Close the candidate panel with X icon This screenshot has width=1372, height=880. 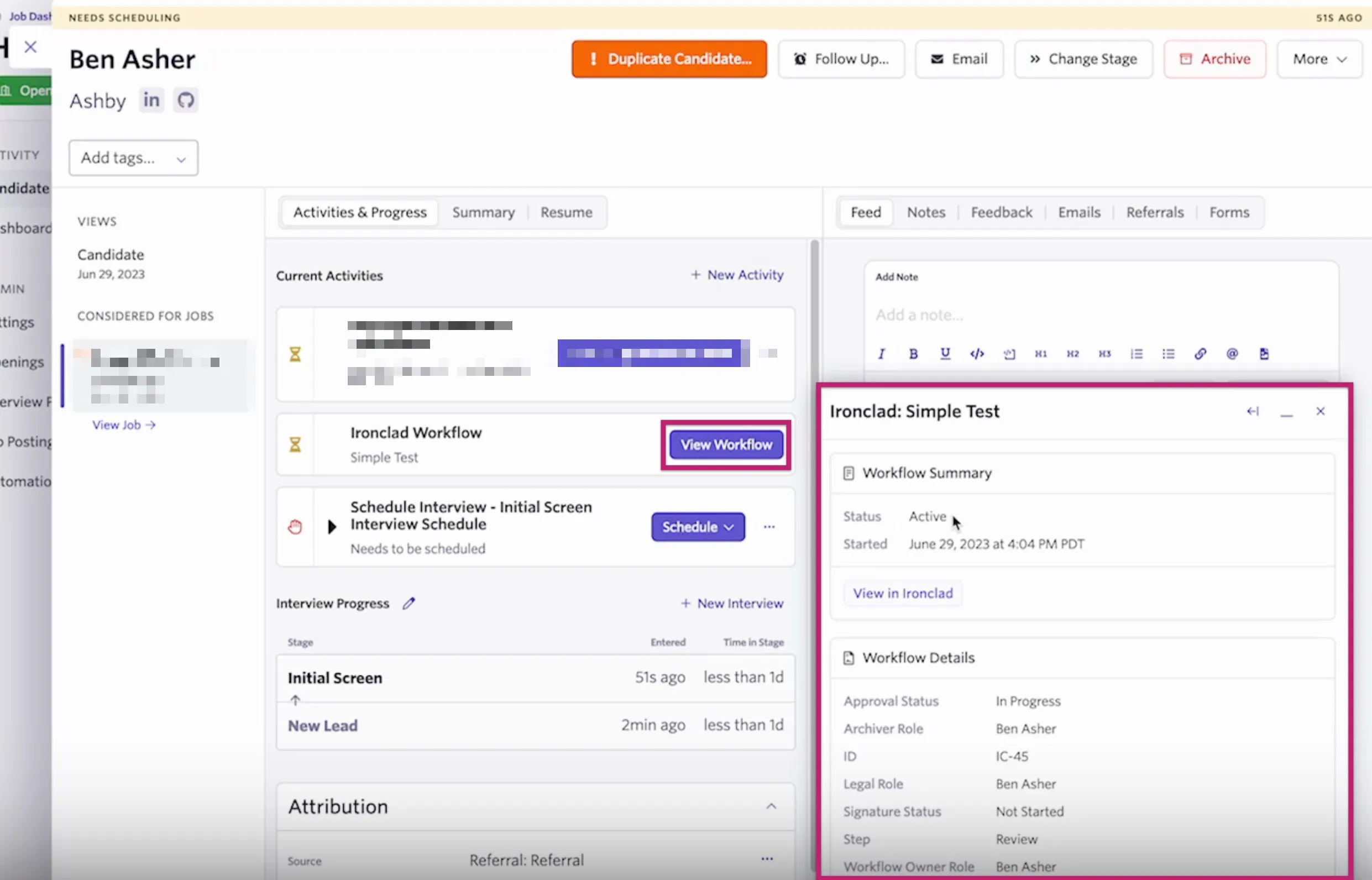click(x=31, y=47)
